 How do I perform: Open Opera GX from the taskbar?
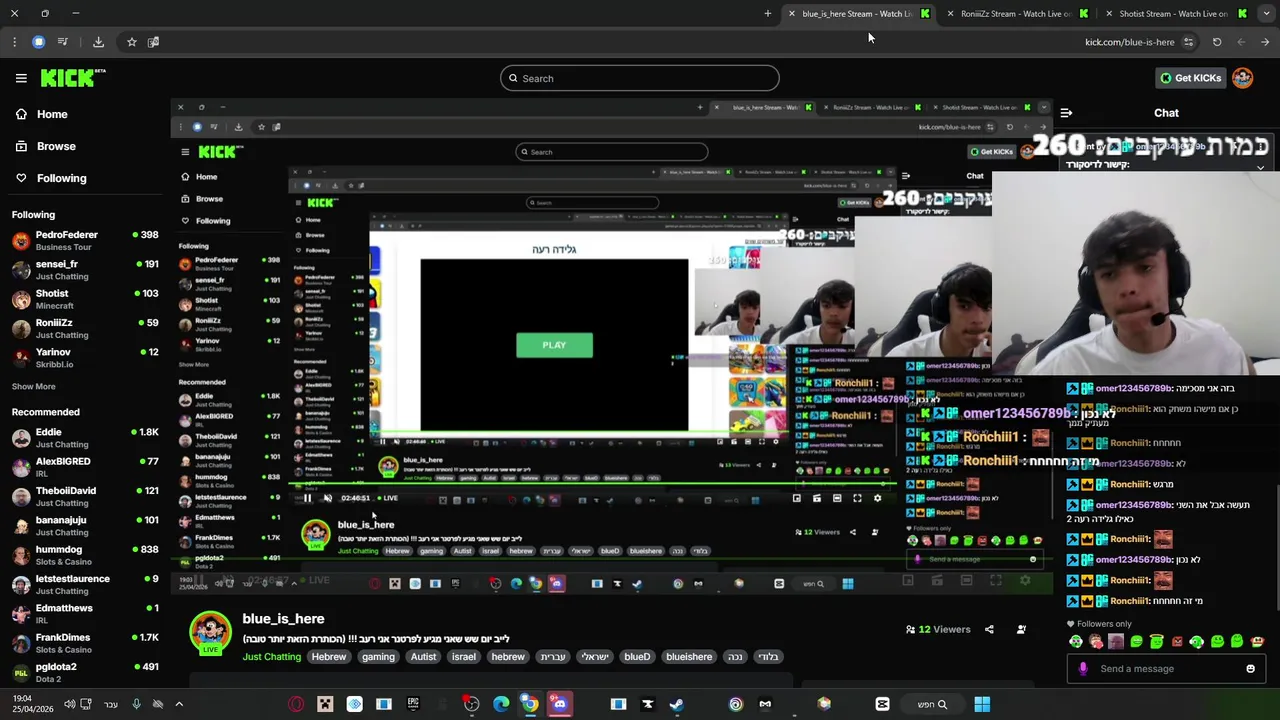pyautogui.click(x=296, y=704)
